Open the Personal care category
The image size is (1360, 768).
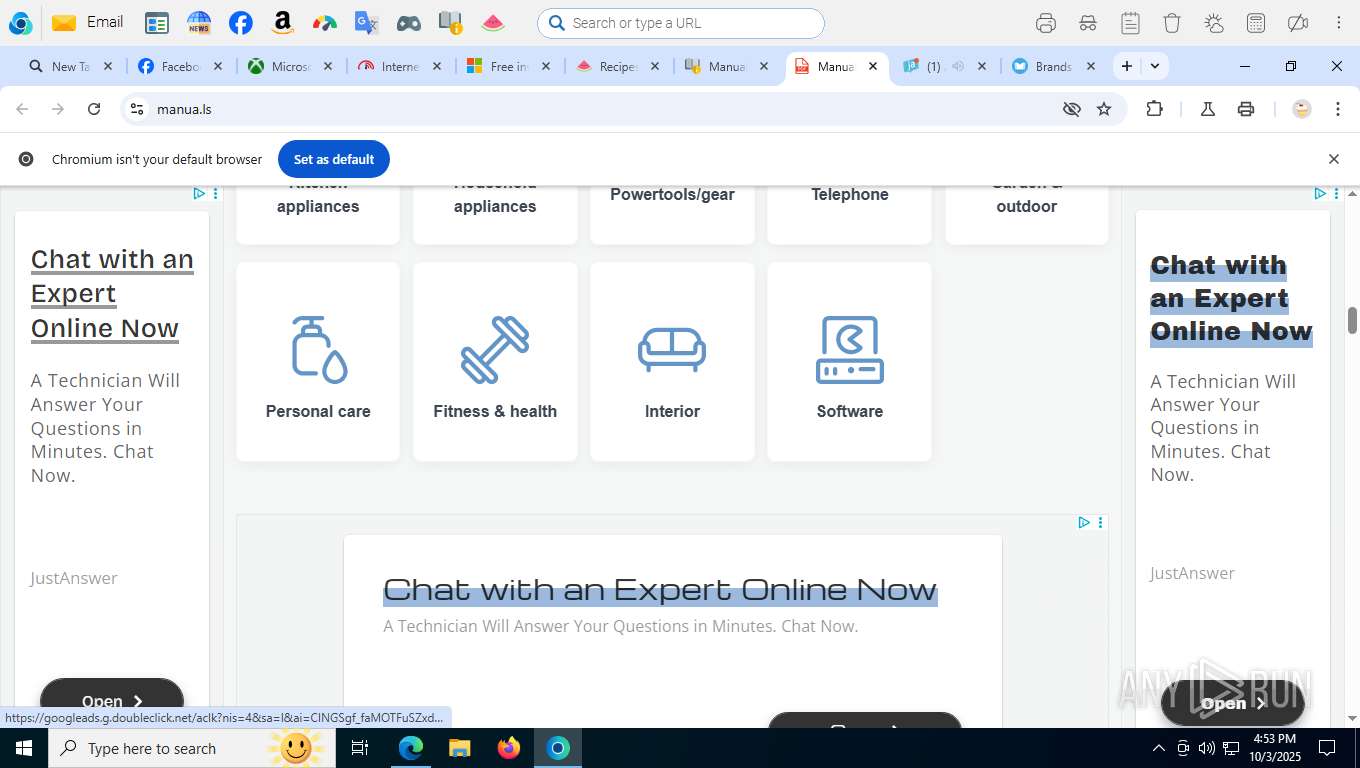pos(318,362)
